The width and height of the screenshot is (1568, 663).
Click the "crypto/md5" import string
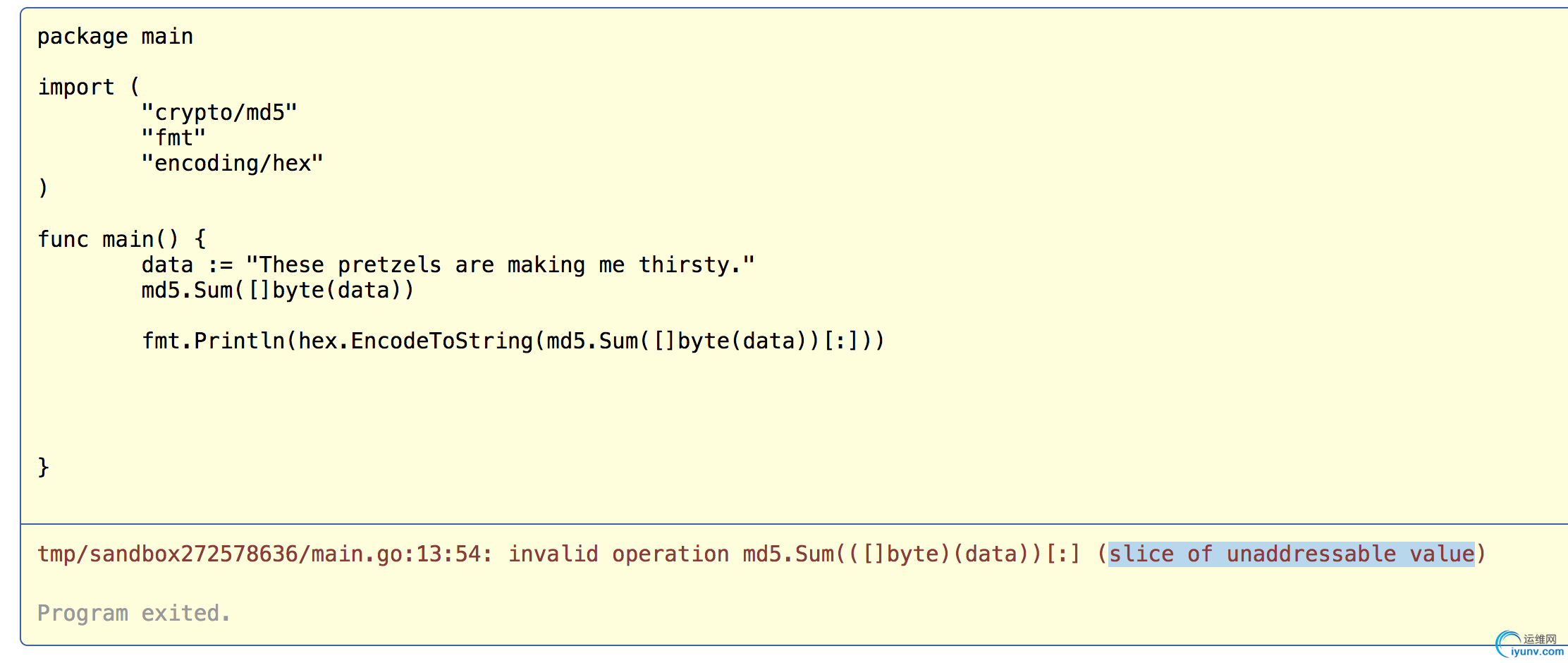click(219, 113)
